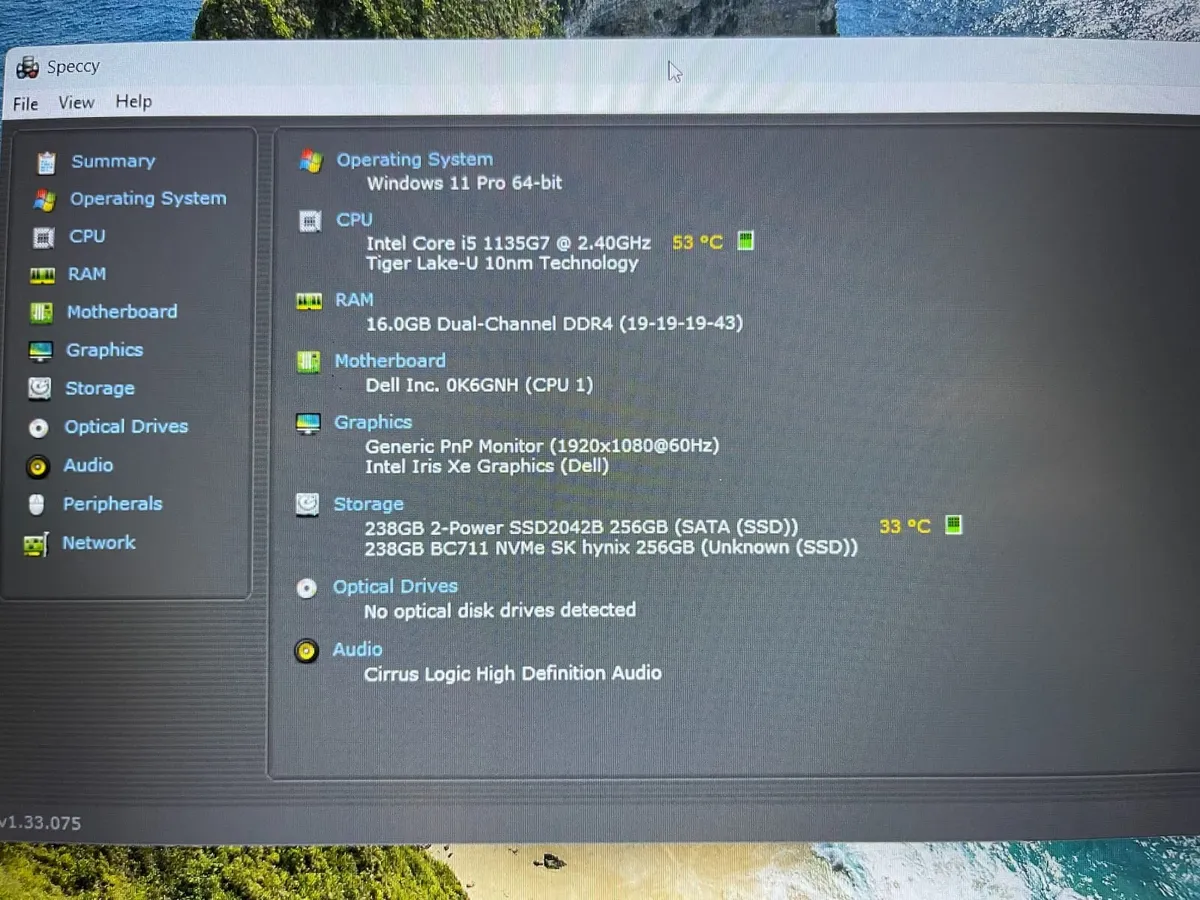Screen dimensions: 1200x900
Task: Select Optical Drives in the sidebar
Action: pyautogui.click(x=126, y=427)
